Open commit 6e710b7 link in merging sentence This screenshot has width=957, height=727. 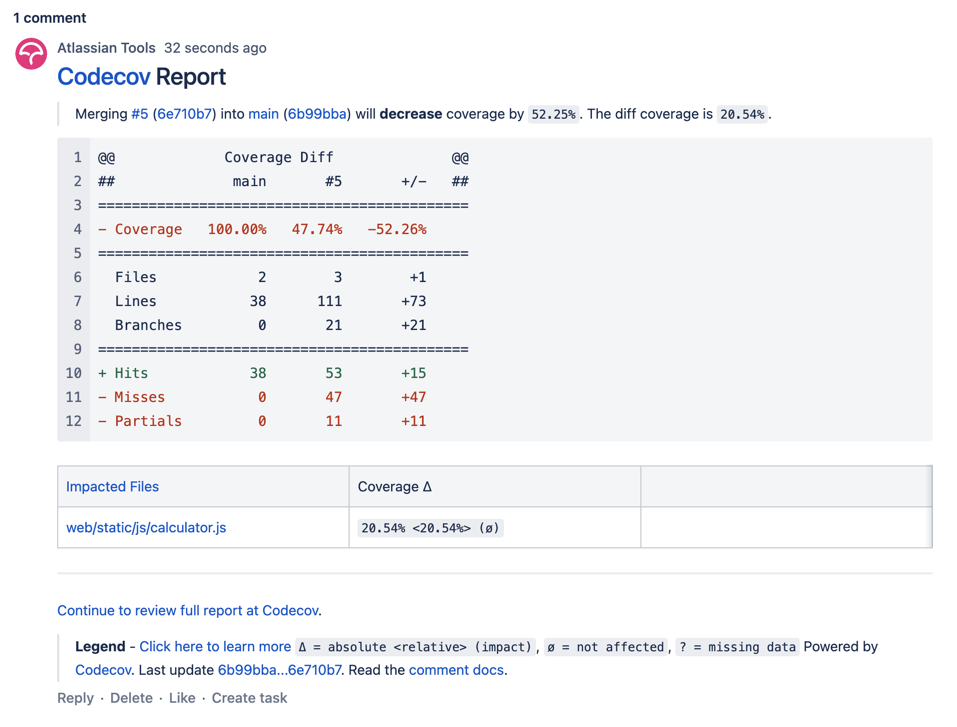click(184, 114)
